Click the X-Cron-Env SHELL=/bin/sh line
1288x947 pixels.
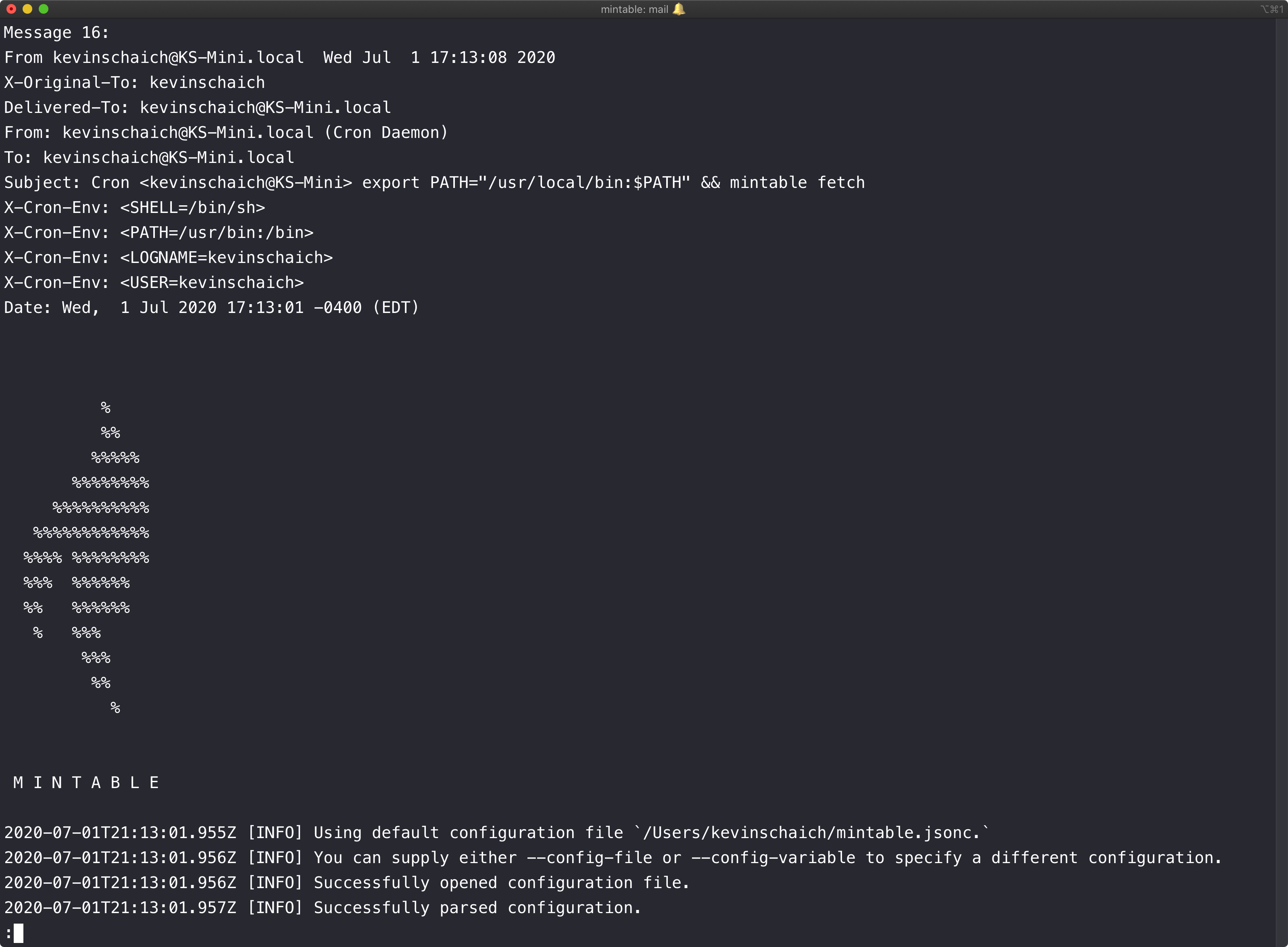click(x=135, y=208)
